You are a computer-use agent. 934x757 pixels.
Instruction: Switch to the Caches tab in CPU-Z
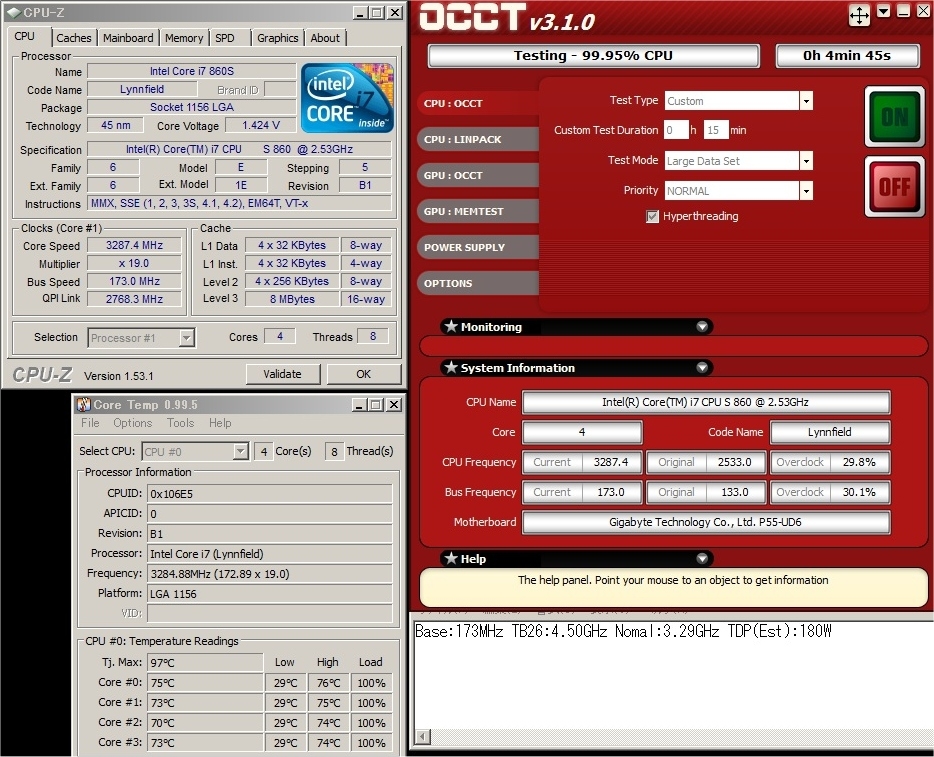coord(74,38)
